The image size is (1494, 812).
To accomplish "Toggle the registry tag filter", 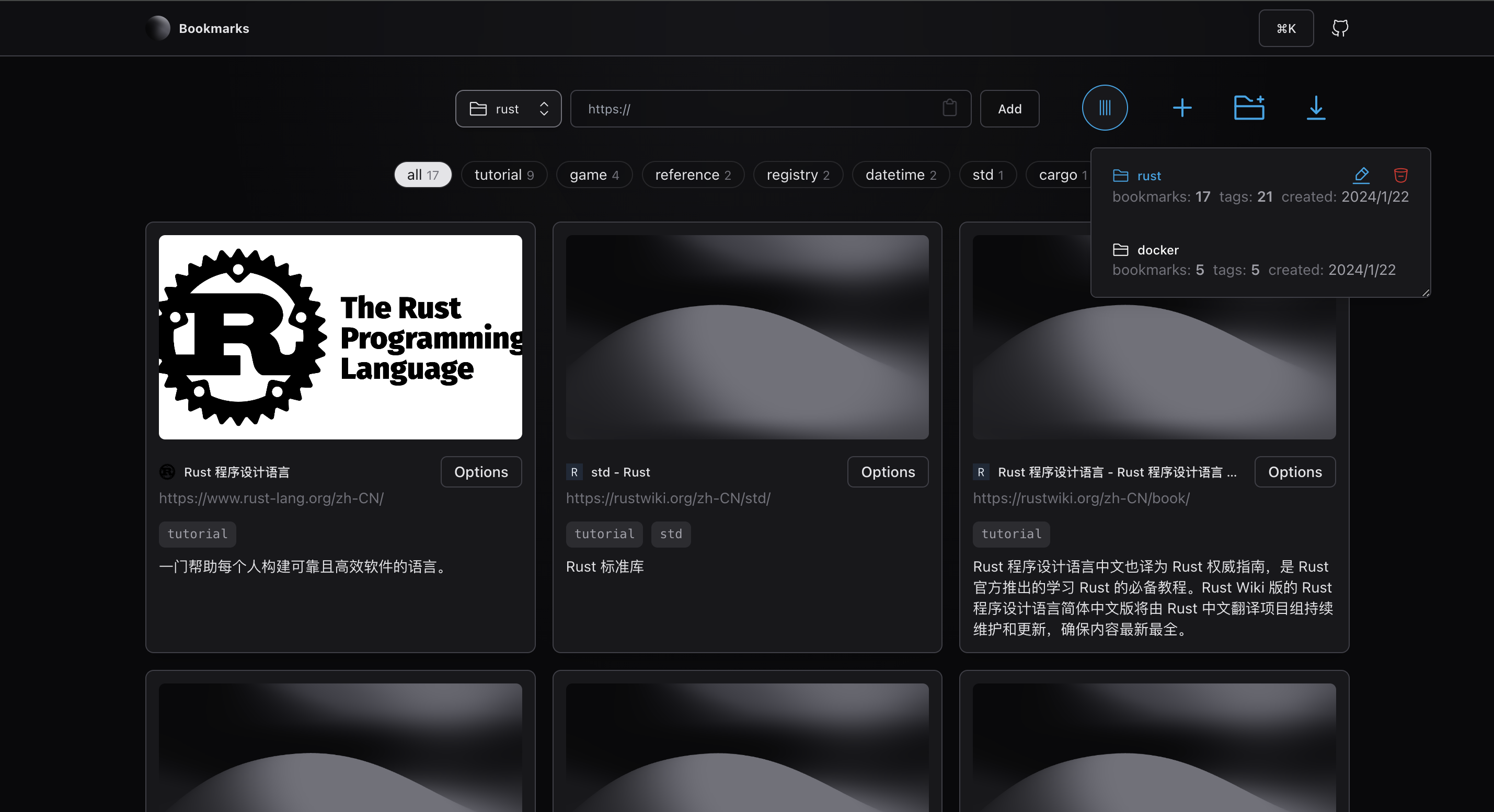I will coord(798,175).
